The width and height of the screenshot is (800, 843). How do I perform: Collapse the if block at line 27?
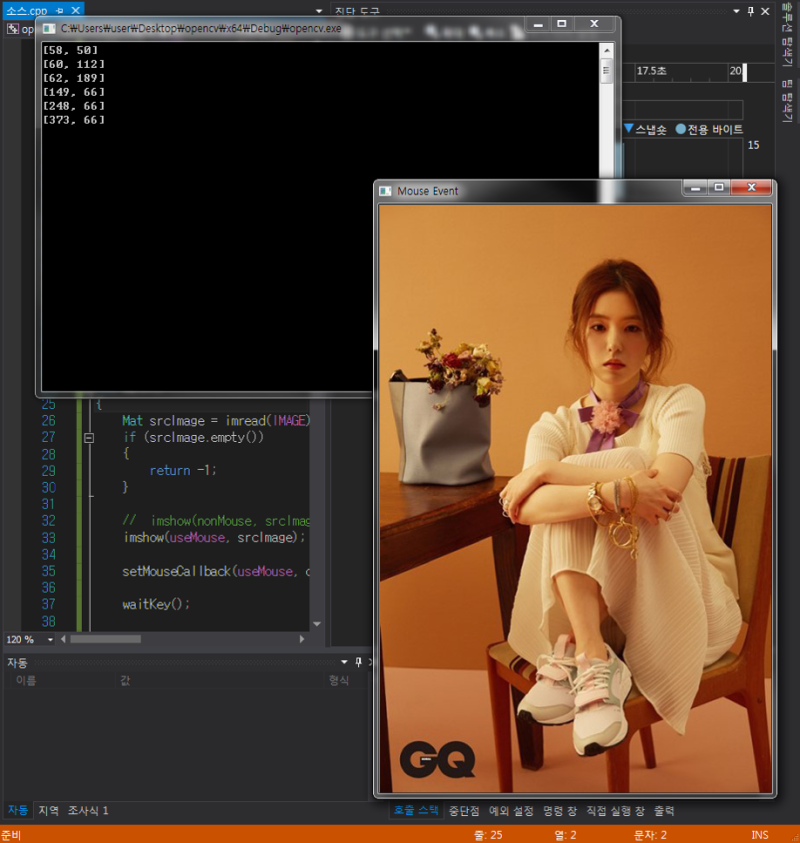[x=89, y=438]
